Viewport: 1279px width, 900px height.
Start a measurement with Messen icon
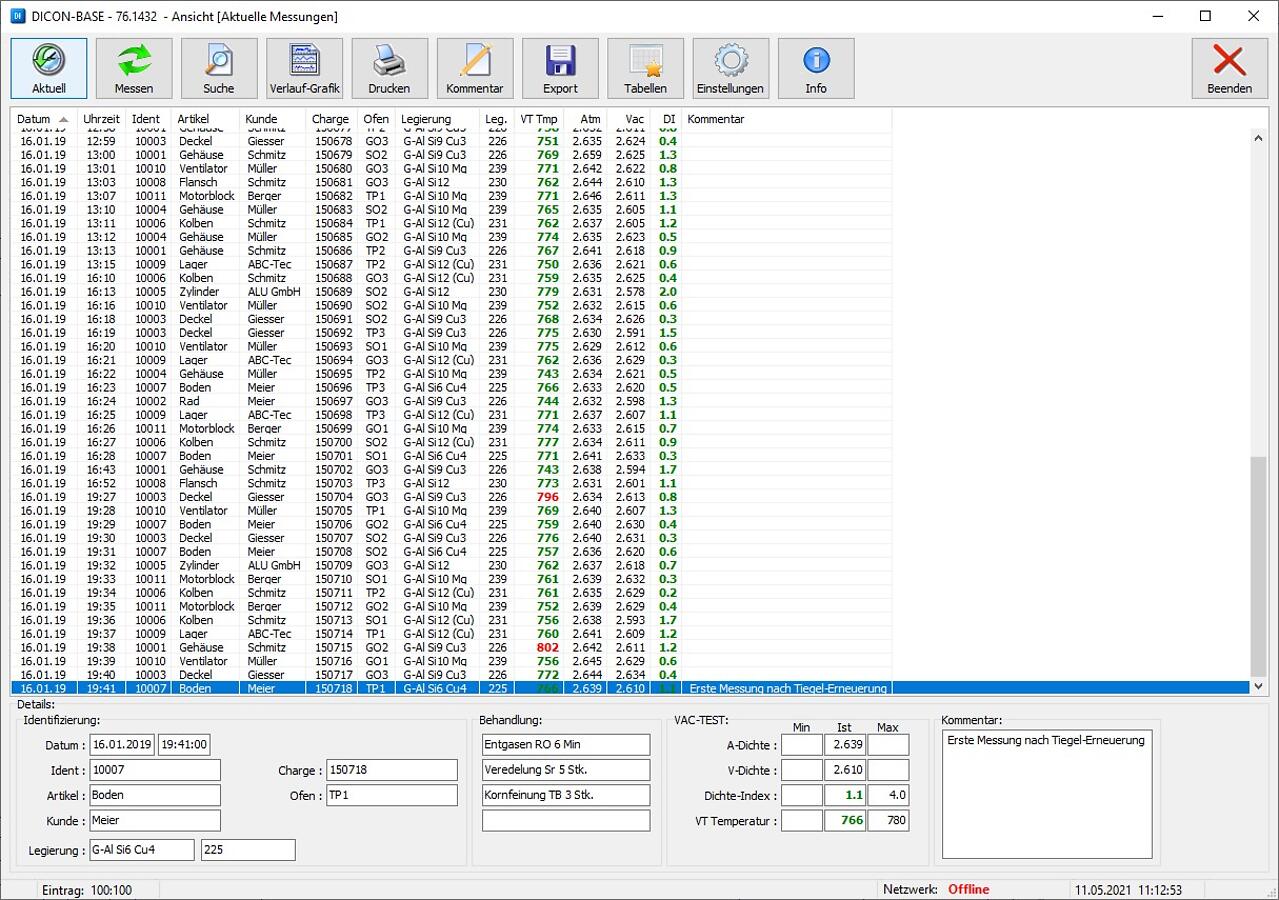pos(134,68)
